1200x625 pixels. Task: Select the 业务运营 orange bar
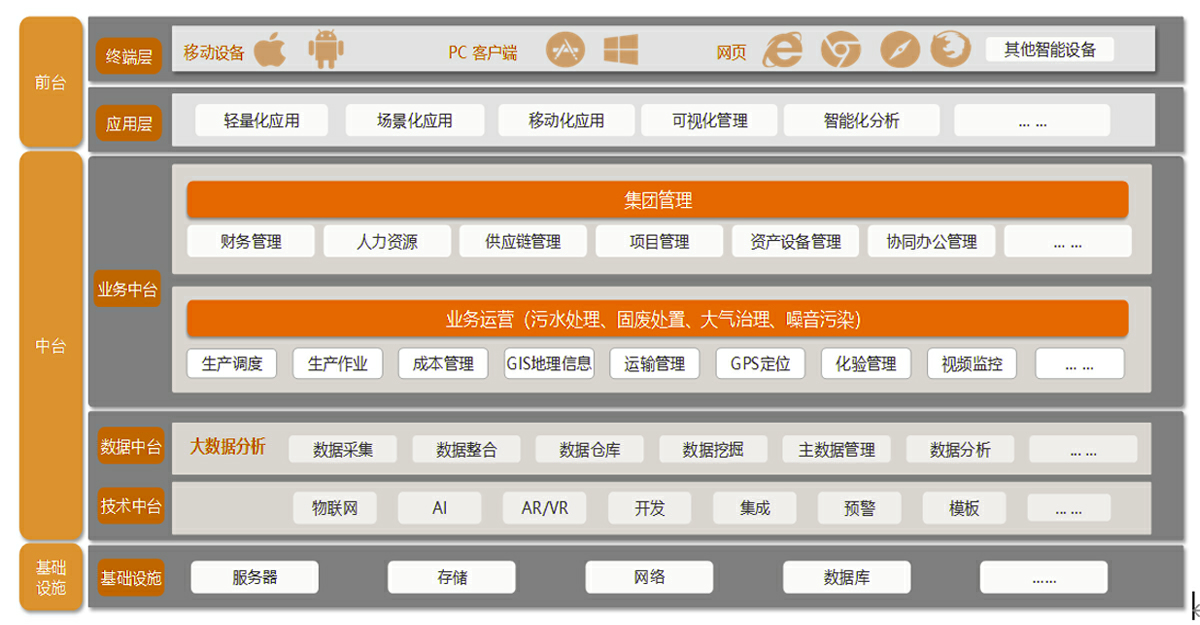[x=657, y=319]
